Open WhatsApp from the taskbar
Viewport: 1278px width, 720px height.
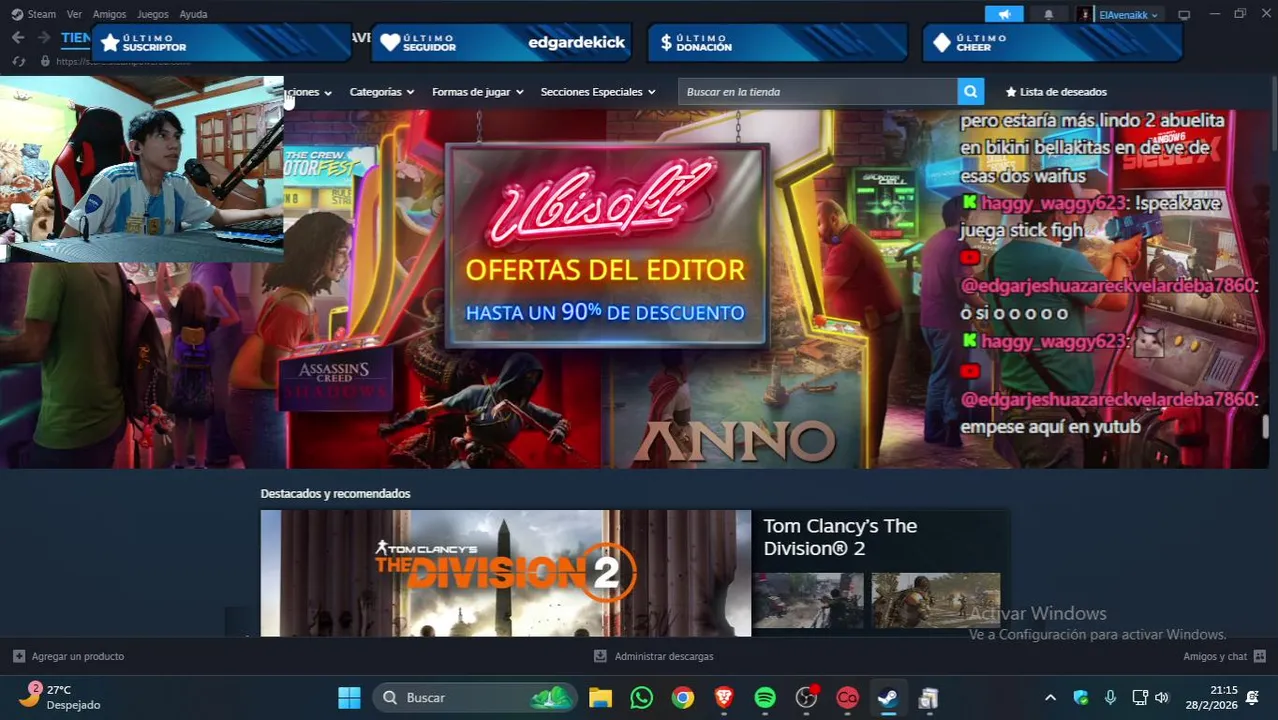click(641, 698)
